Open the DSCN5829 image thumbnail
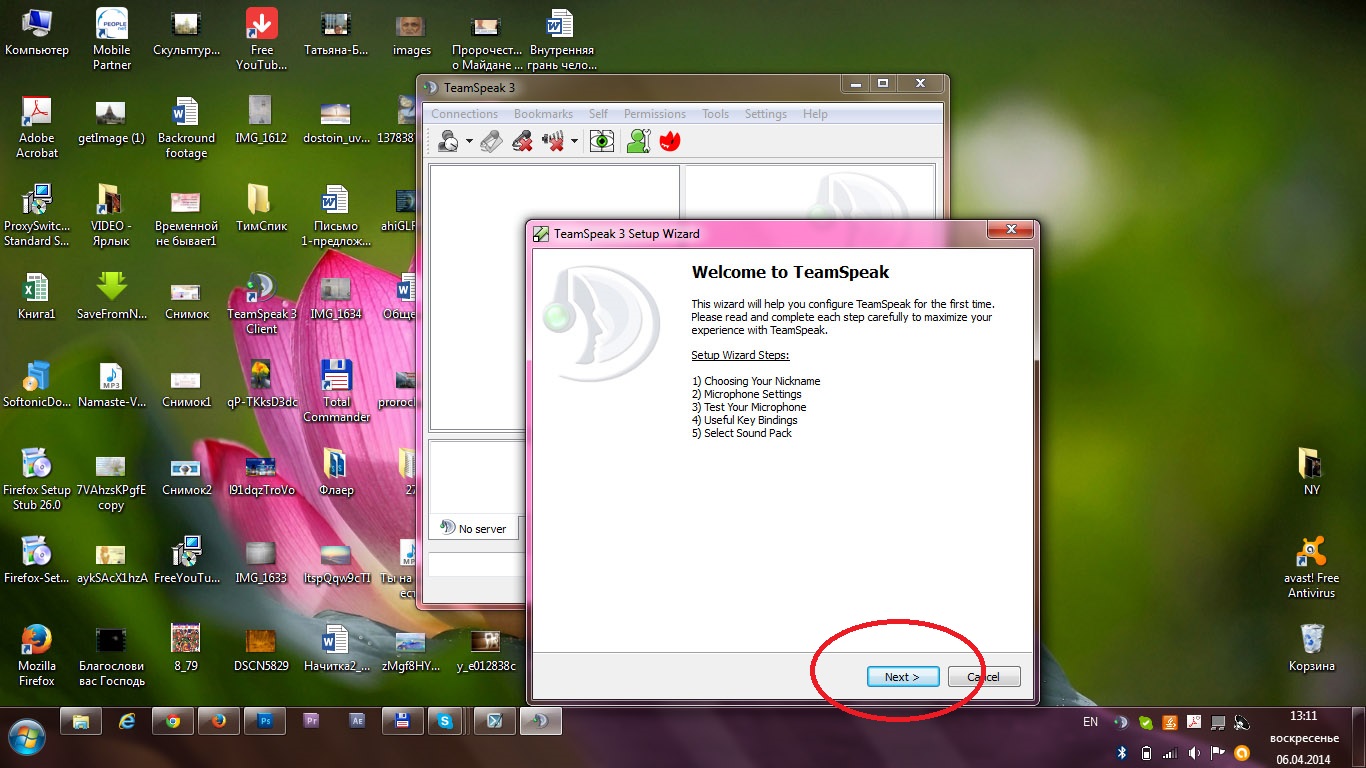 coord(262,647)
